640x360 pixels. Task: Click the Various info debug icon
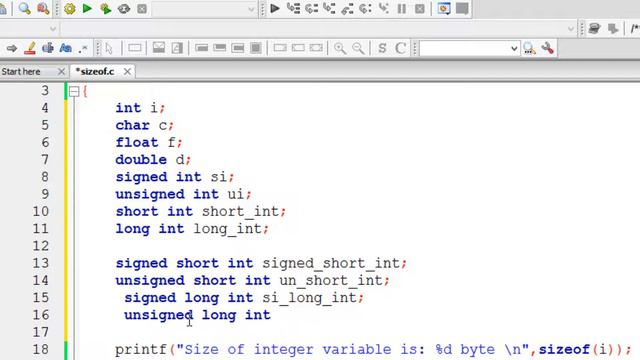click(462, 9)
